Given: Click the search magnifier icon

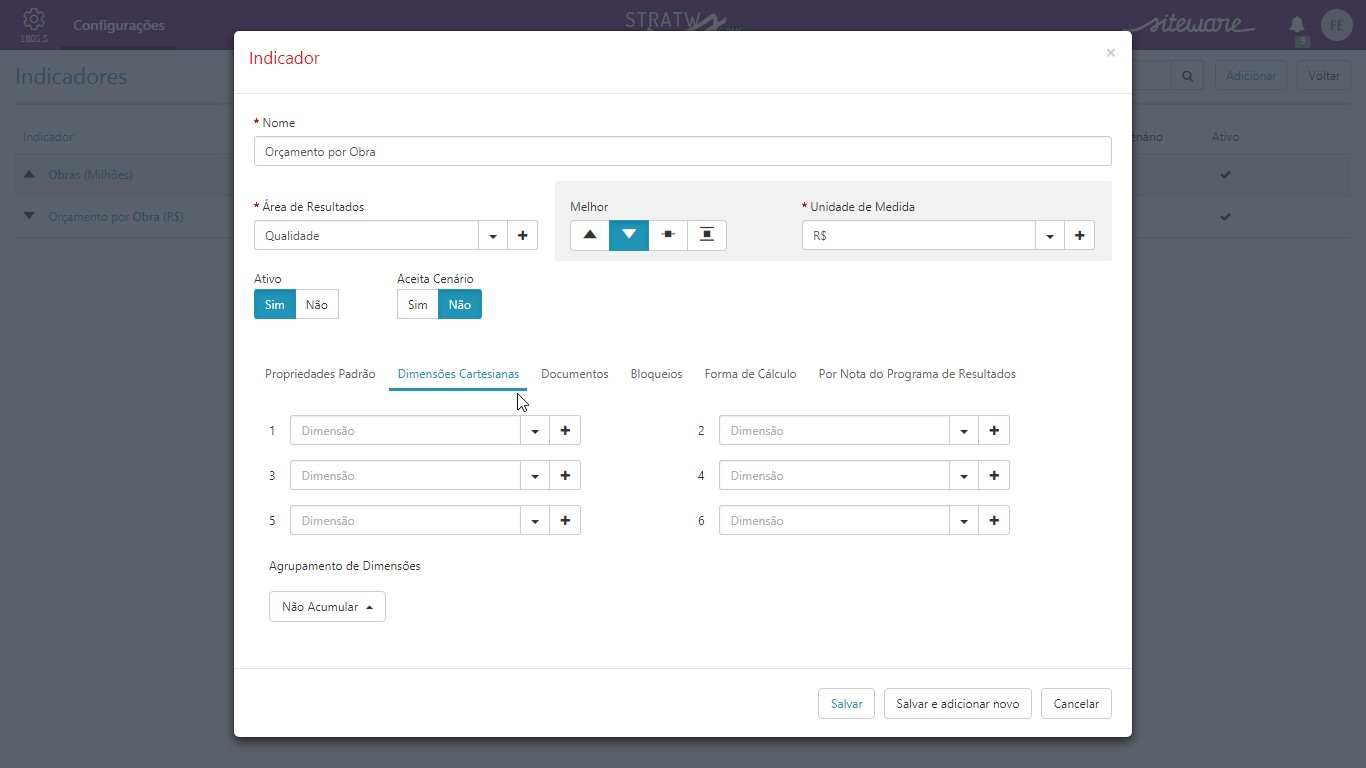Looking at the screenshot, I should point(1187,76).
